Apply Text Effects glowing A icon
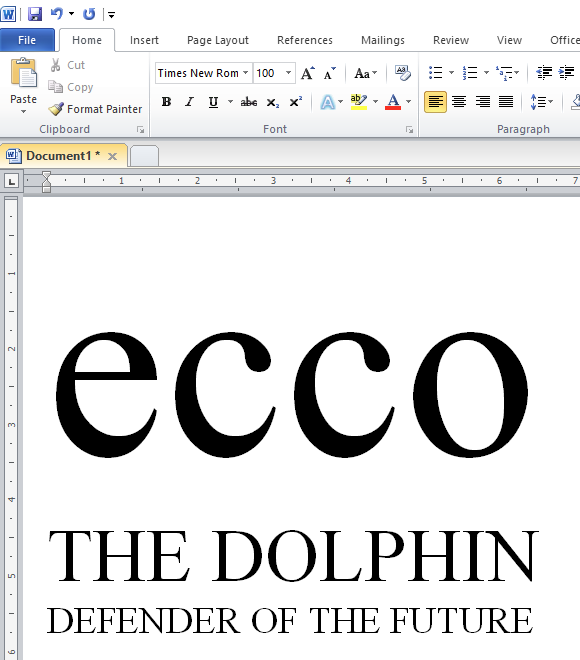 point(327,102)
